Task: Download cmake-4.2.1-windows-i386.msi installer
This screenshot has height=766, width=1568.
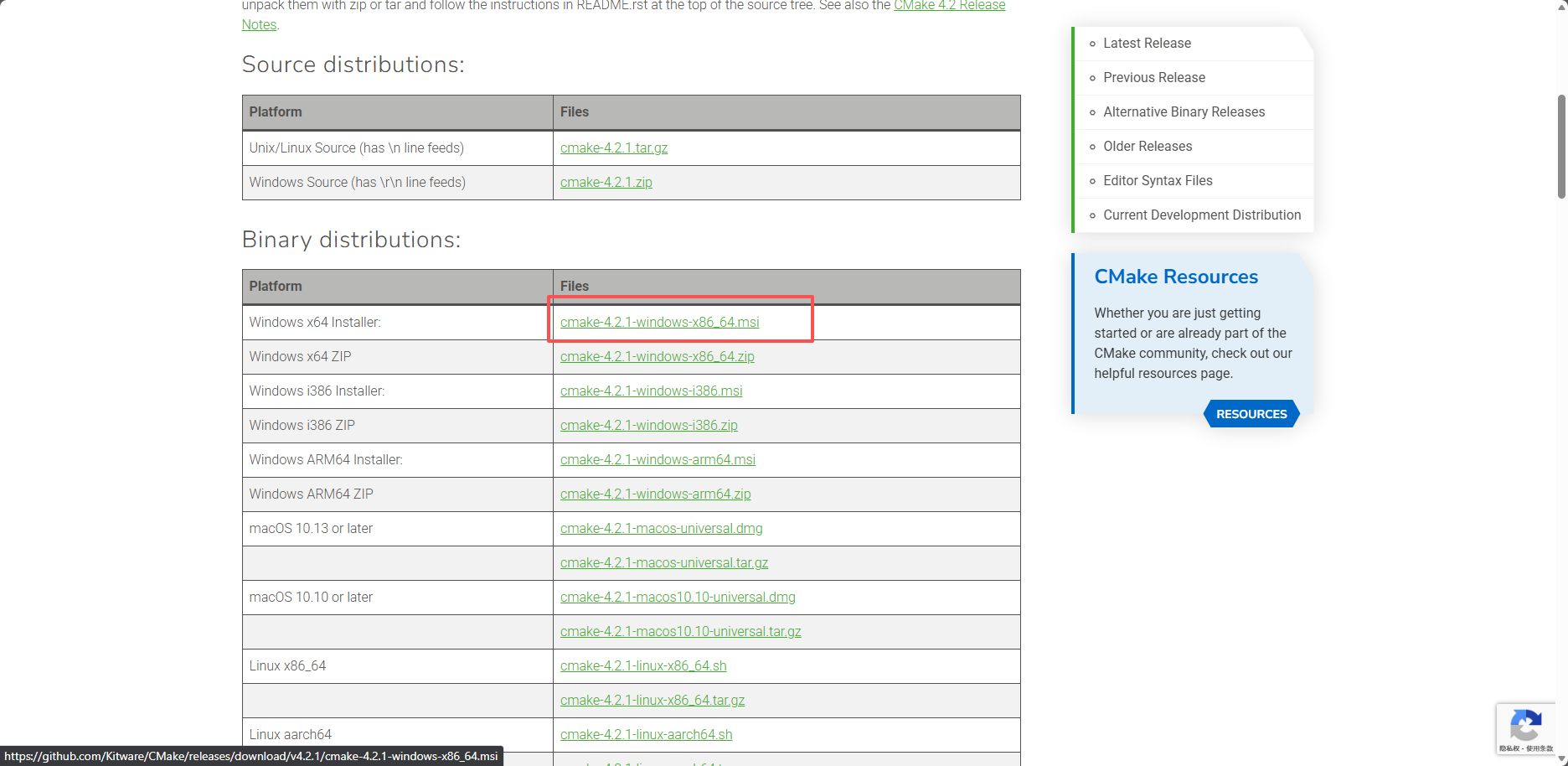Action: point(652,391)
